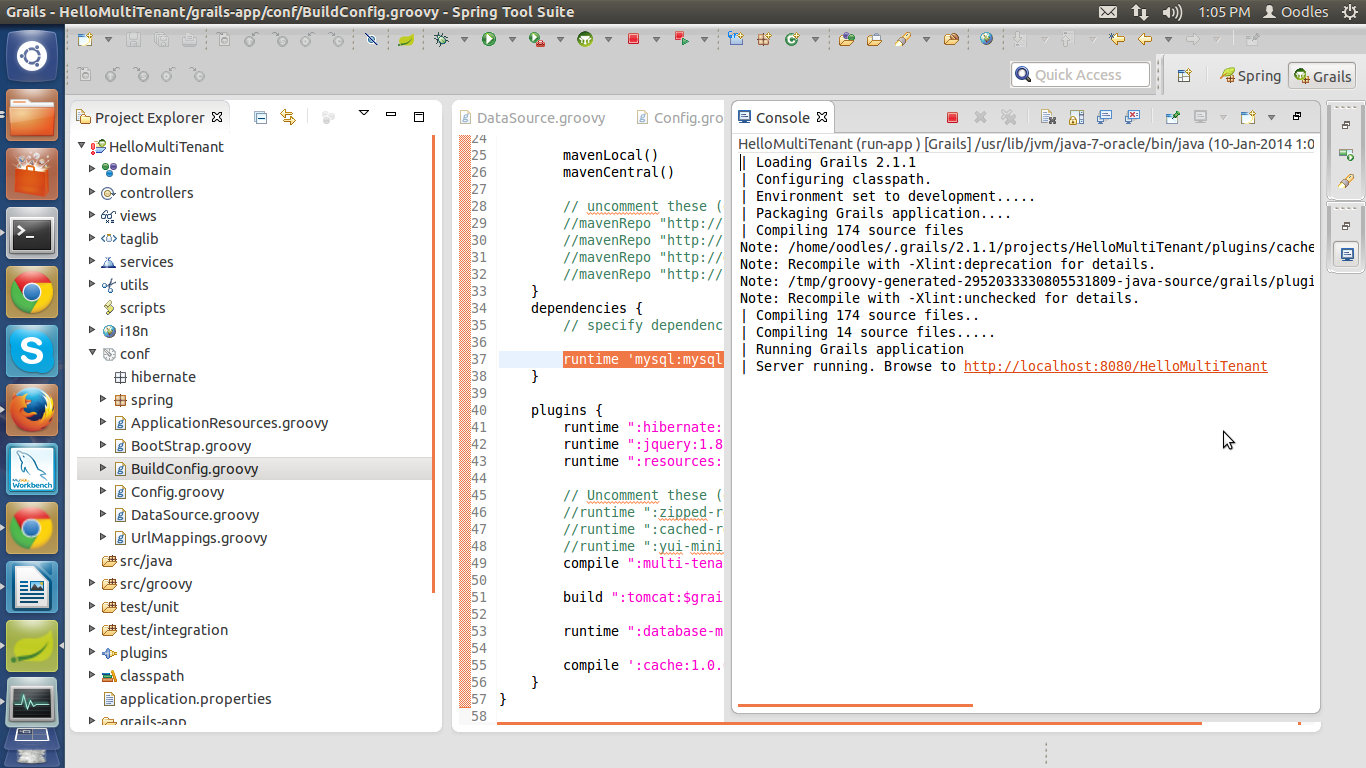Collapse the conf folder in the tree

tap(92, 353)
